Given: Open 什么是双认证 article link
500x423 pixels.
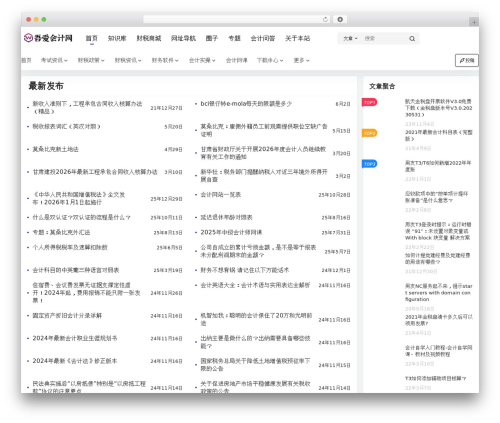Looking at the screenshot, I should [x=81, y=217].
